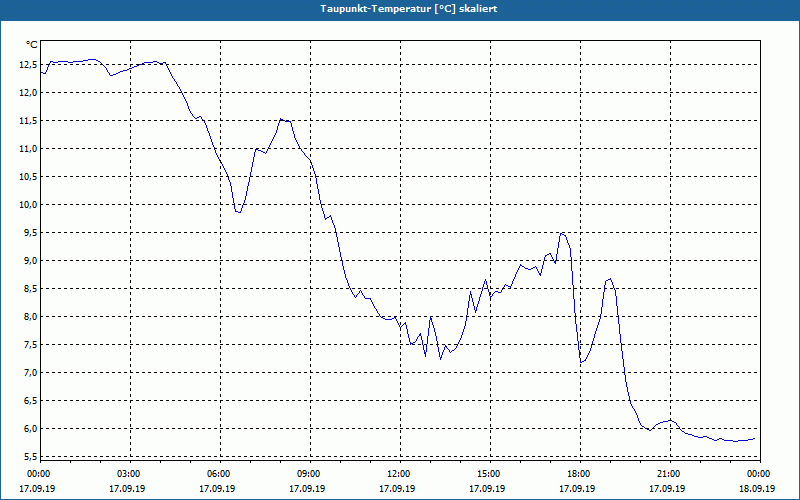Screen dimensions: 800x500
Task: Select the 18.09.19 date label
Action: (x=757, y=489)
